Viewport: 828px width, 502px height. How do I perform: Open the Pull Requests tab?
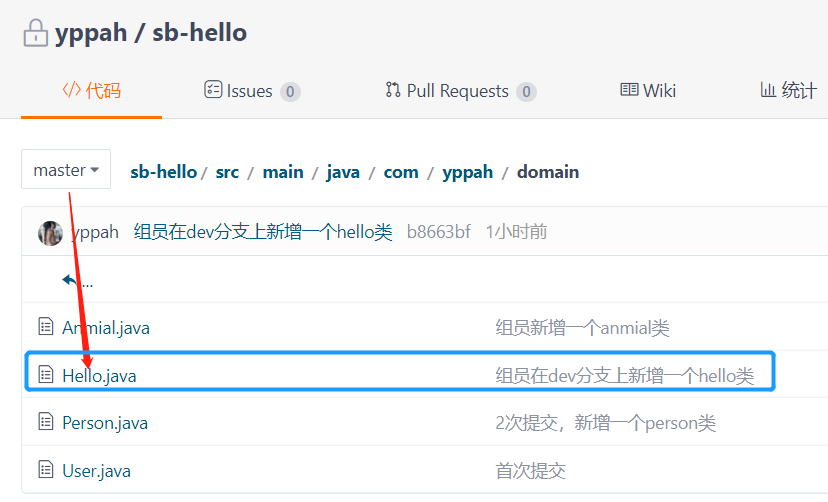coord(460,91)
